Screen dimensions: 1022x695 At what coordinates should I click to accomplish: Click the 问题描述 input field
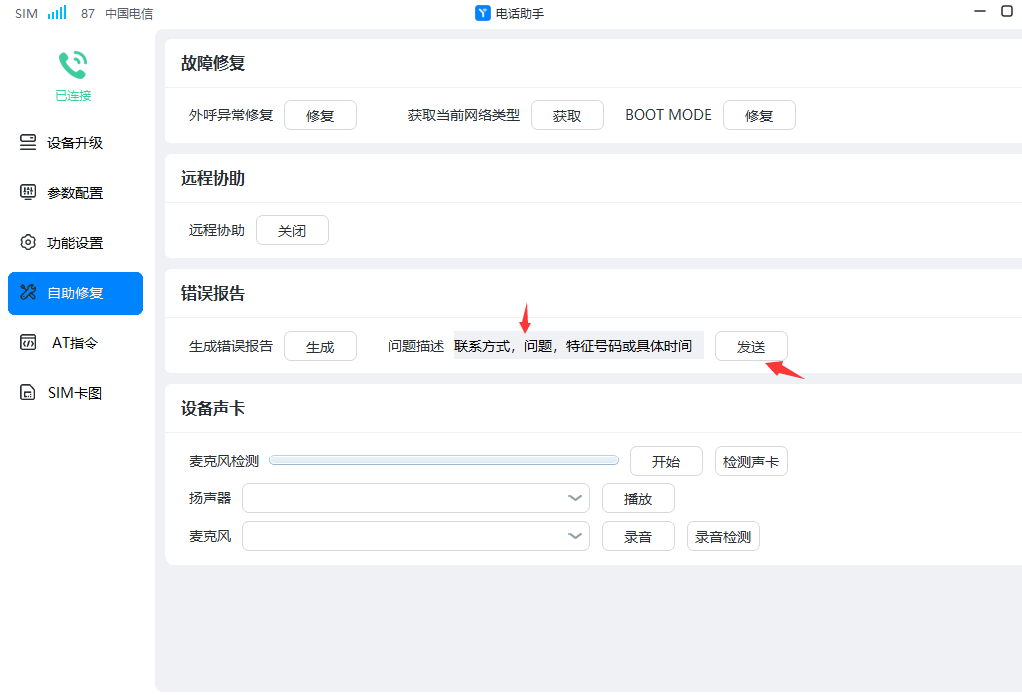[x=579, y=346]
